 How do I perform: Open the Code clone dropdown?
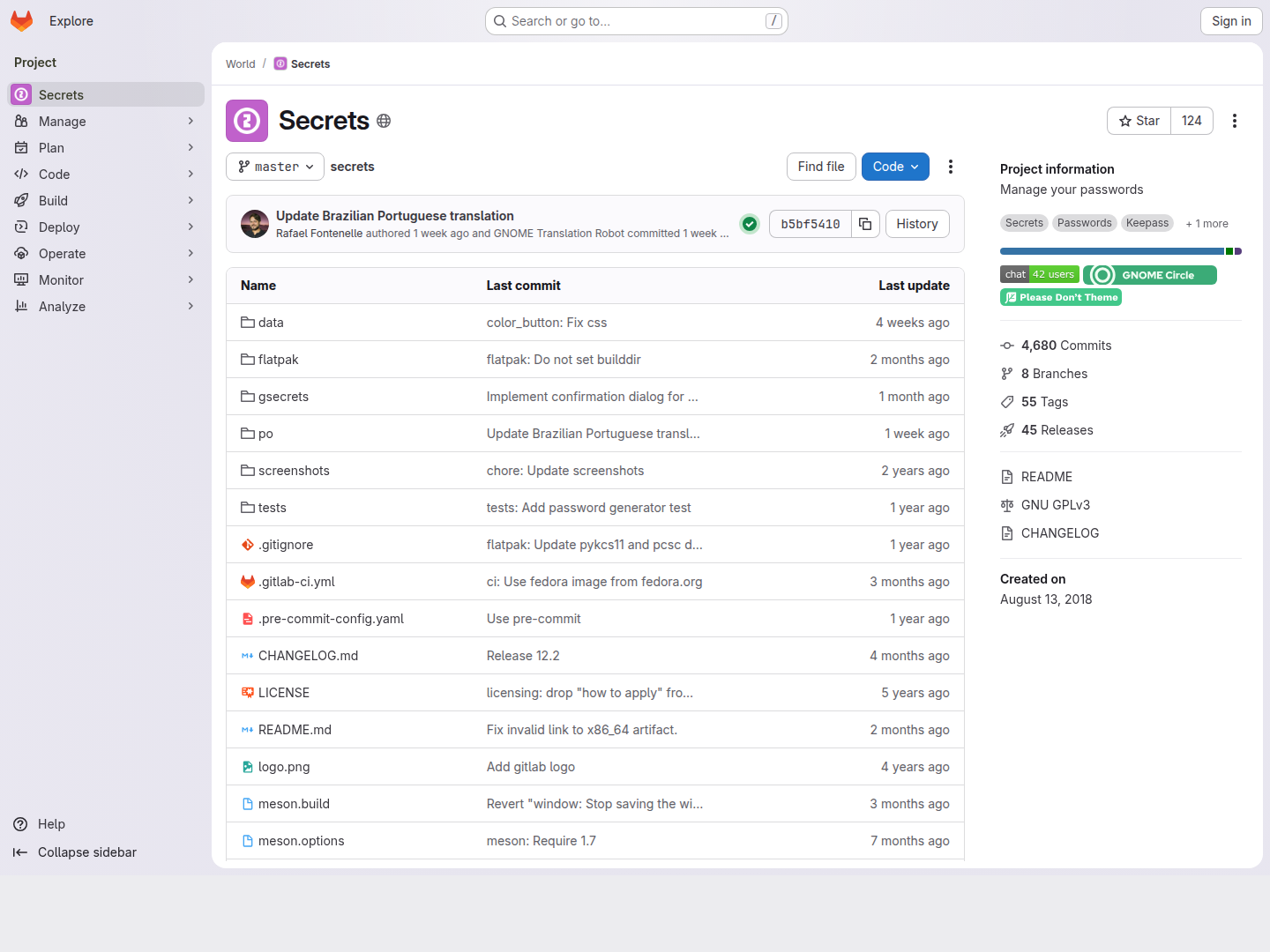(x=895, y=167)
